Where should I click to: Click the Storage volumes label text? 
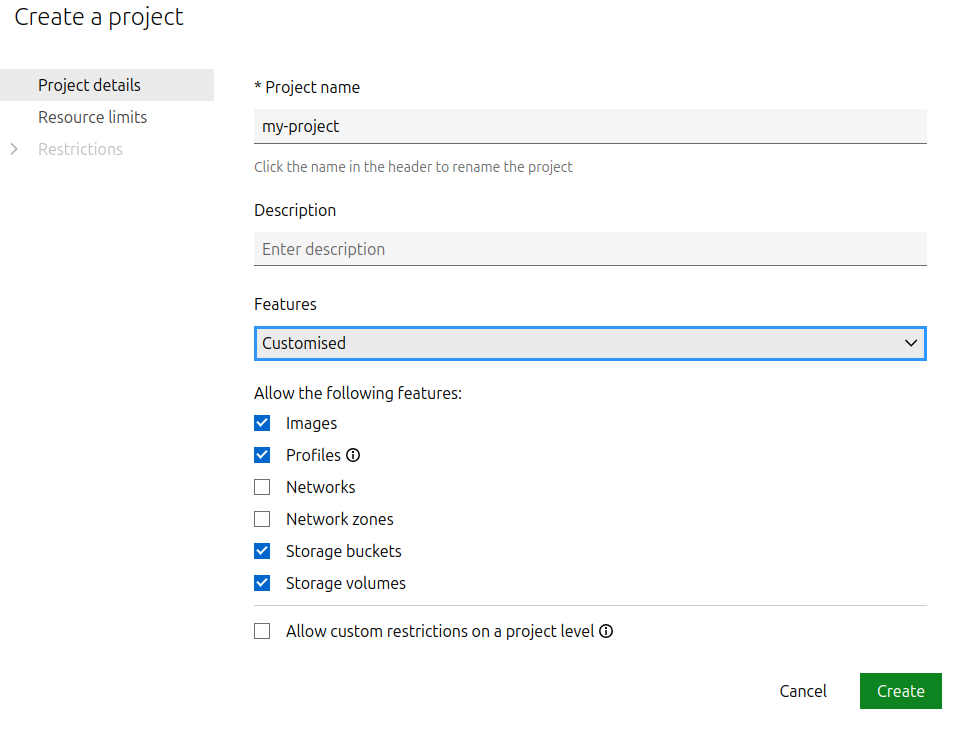[x=346, y=583]
